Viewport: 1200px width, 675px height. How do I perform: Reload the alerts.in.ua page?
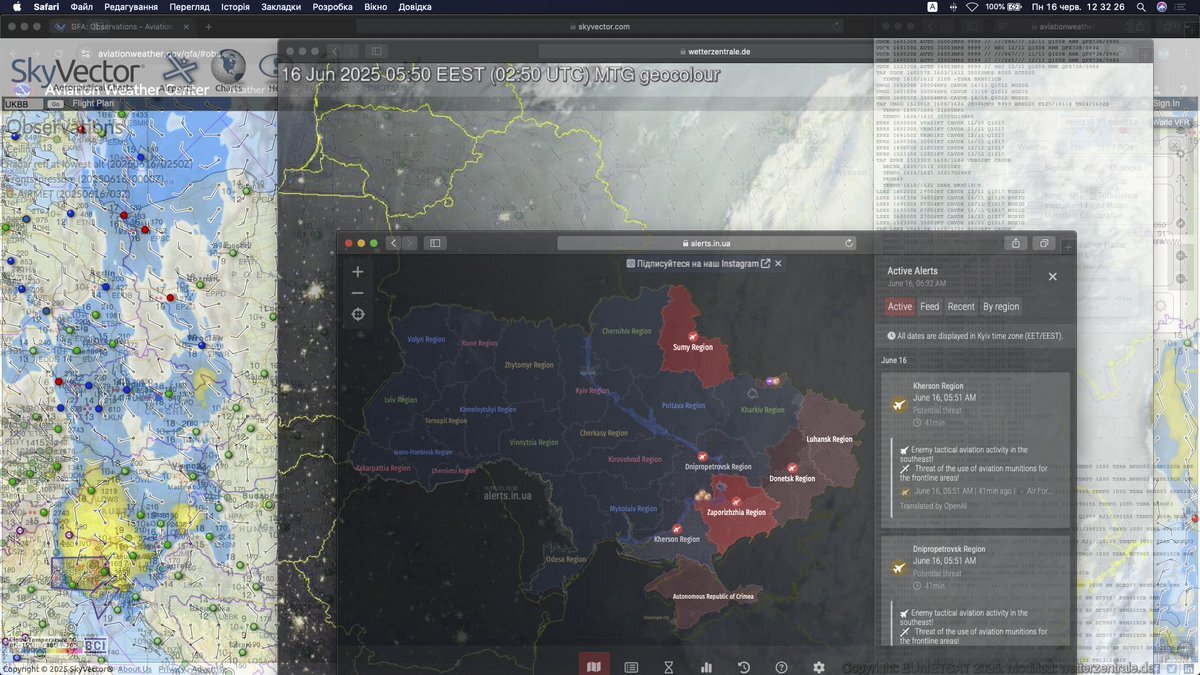tap(849, 243)
